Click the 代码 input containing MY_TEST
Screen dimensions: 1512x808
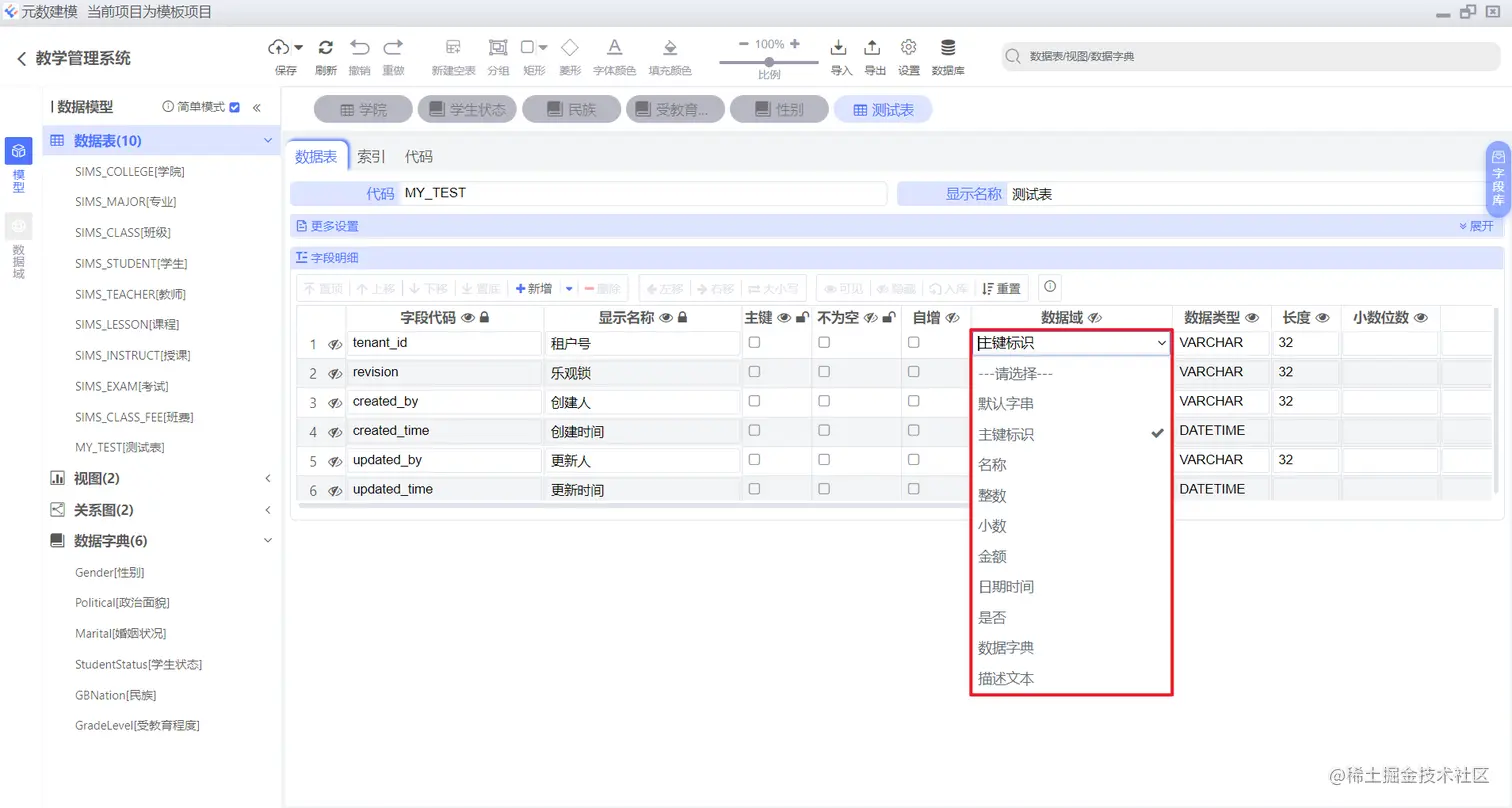click(x=643, y=193)
